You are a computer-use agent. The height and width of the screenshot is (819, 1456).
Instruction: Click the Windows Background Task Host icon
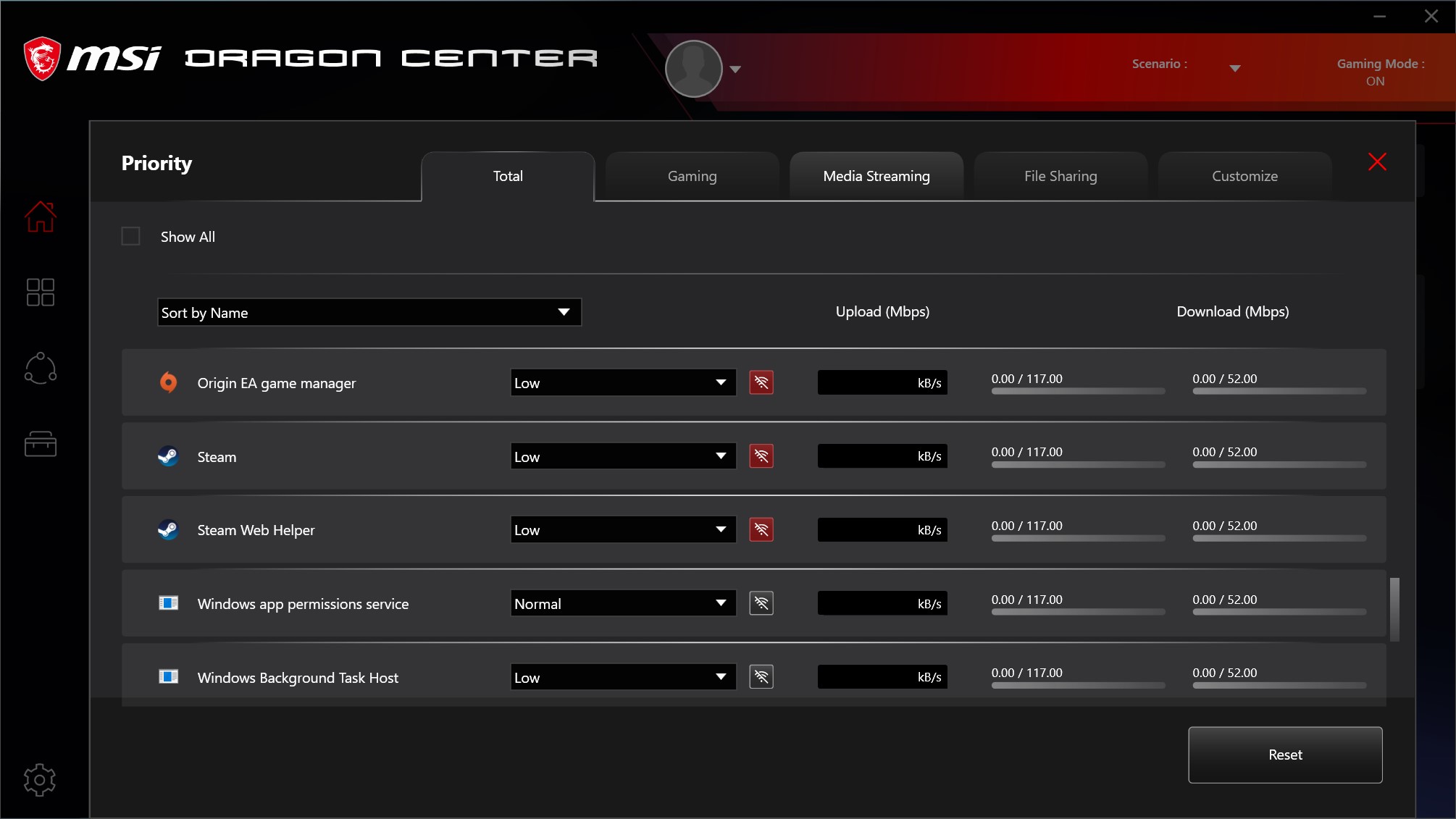pyautogui.click(x=168, y=676)
